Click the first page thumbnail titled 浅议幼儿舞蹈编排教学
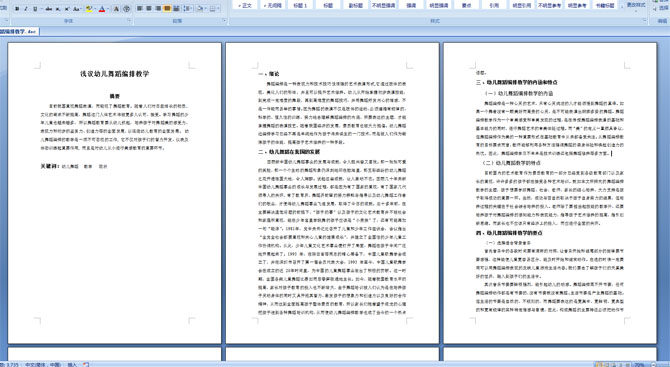Image resolution: width=670 pixels, height=367 pixels. [115, 193]
